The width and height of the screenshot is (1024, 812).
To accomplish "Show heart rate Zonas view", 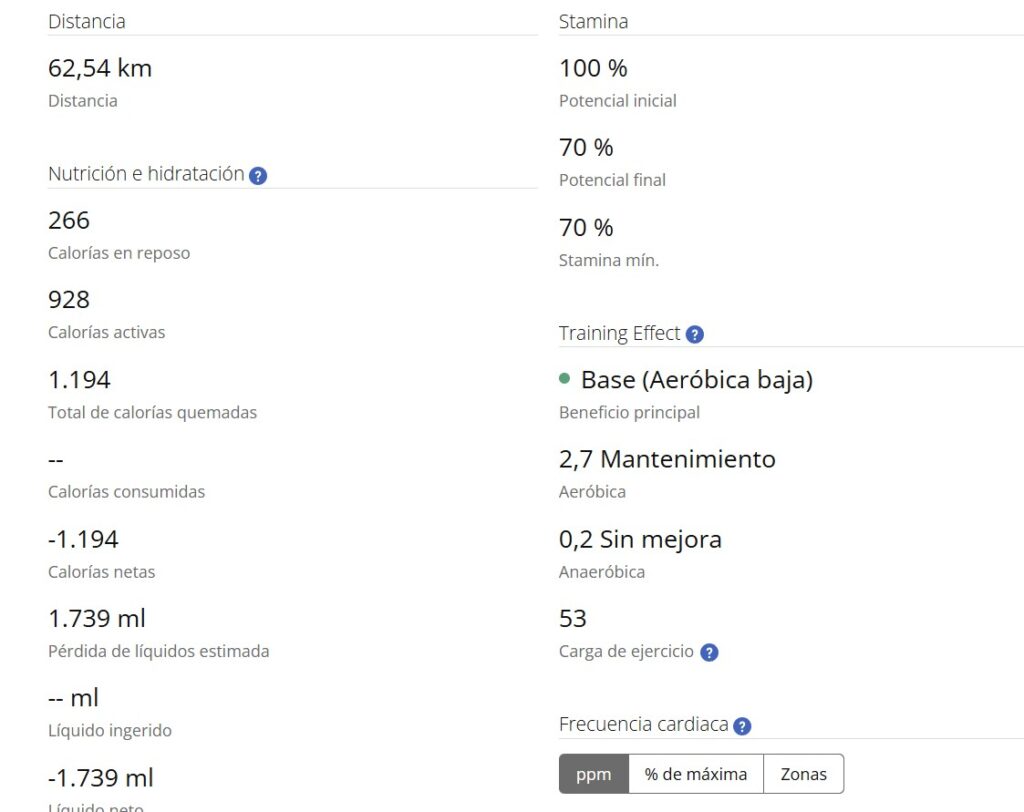I will pyautogui.click(x=803, y=774).
